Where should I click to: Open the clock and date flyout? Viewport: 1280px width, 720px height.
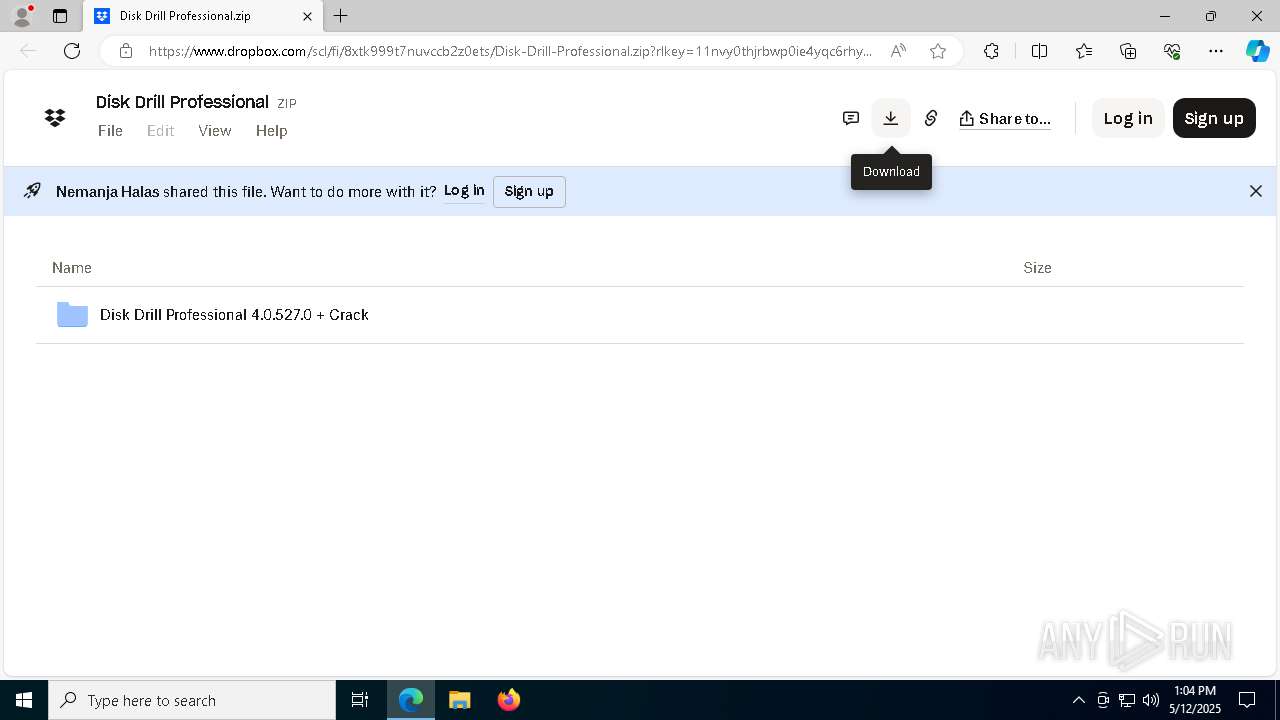click(1195, 700)
